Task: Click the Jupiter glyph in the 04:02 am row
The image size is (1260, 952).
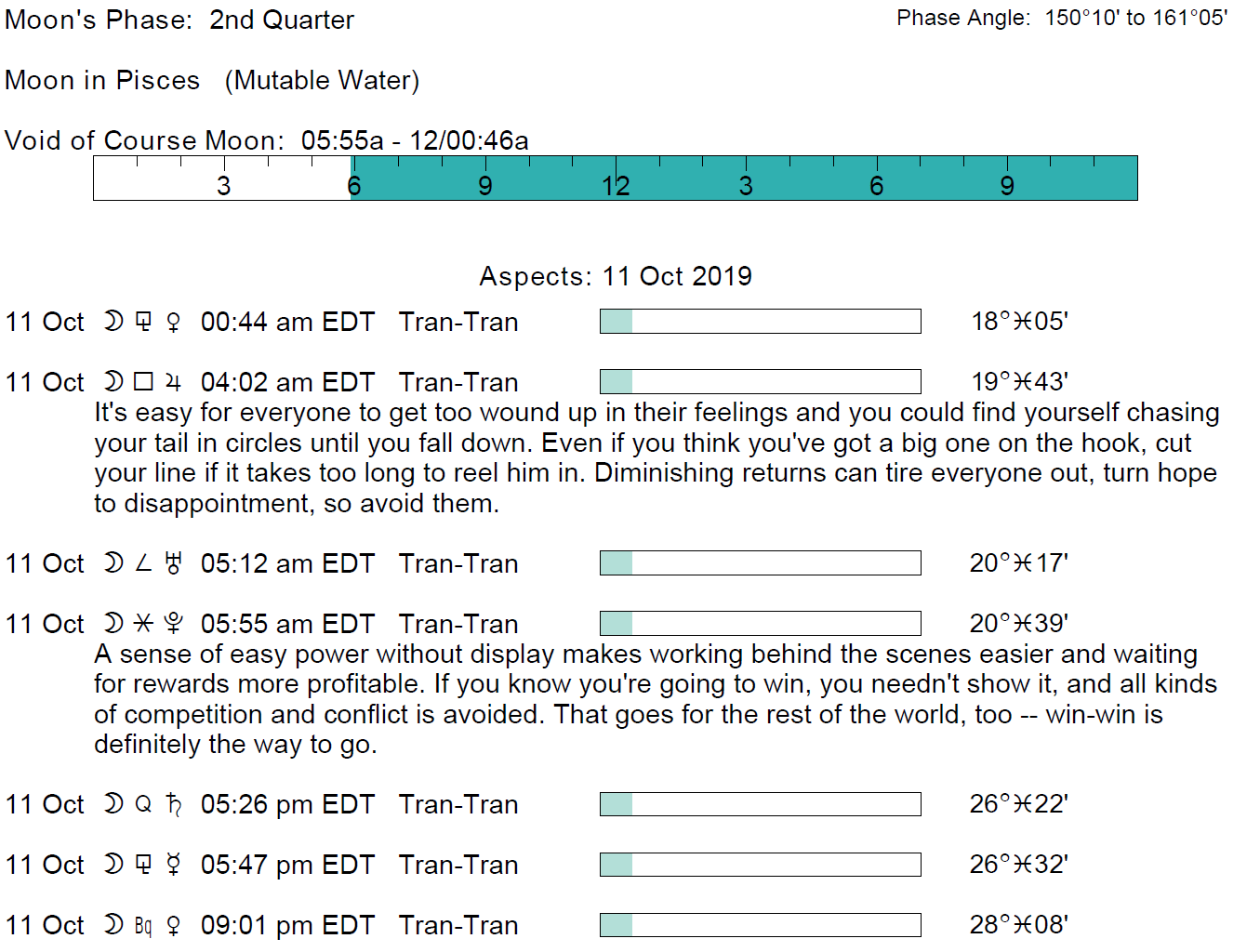Action: click(173, 382)
